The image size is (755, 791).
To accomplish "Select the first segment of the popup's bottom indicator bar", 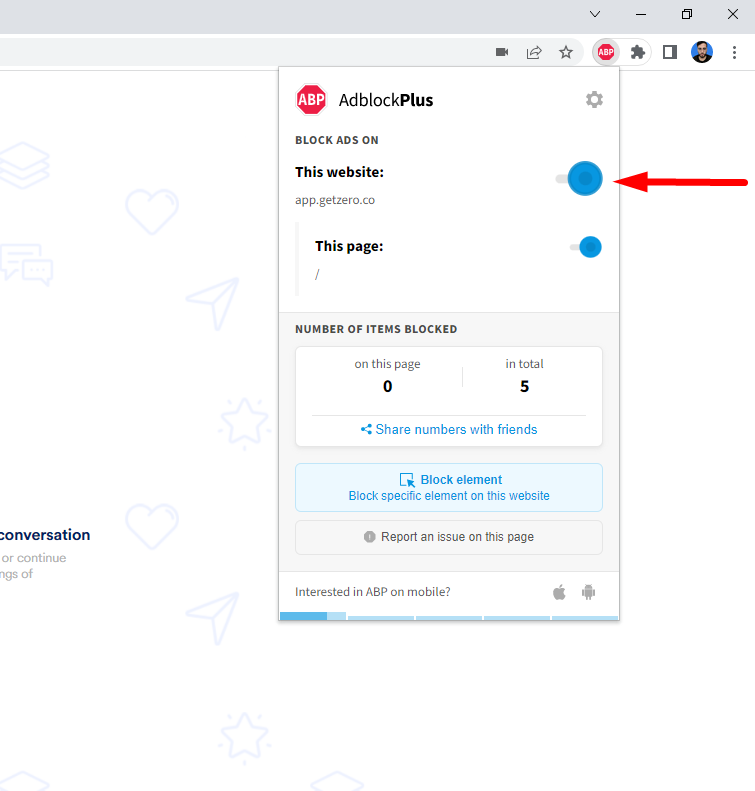I will tap(303, 616).
